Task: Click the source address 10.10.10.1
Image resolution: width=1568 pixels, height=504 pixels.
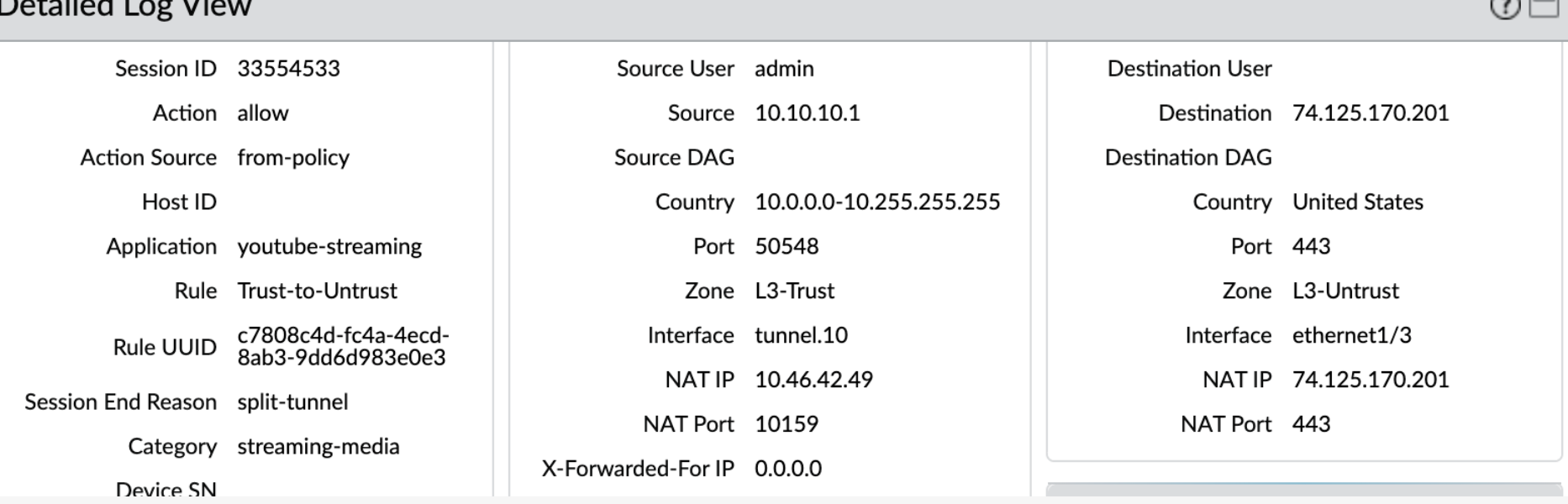Action: 807,113
